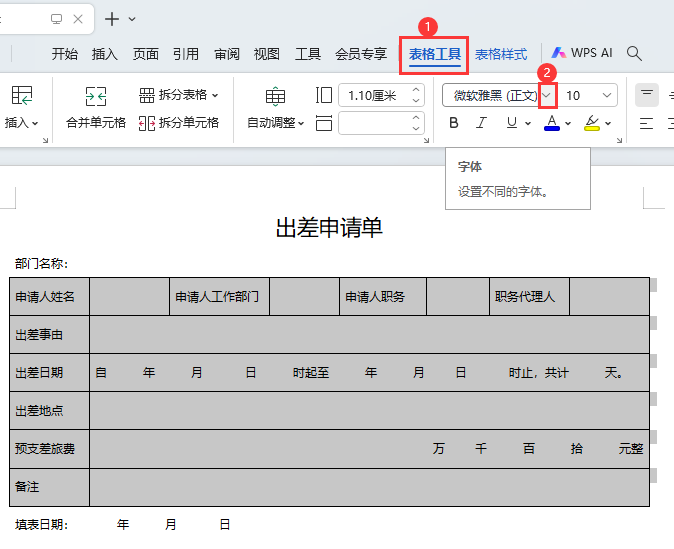
Task: Open cell size dialog launcher
Action: click(x=426, y=140)
